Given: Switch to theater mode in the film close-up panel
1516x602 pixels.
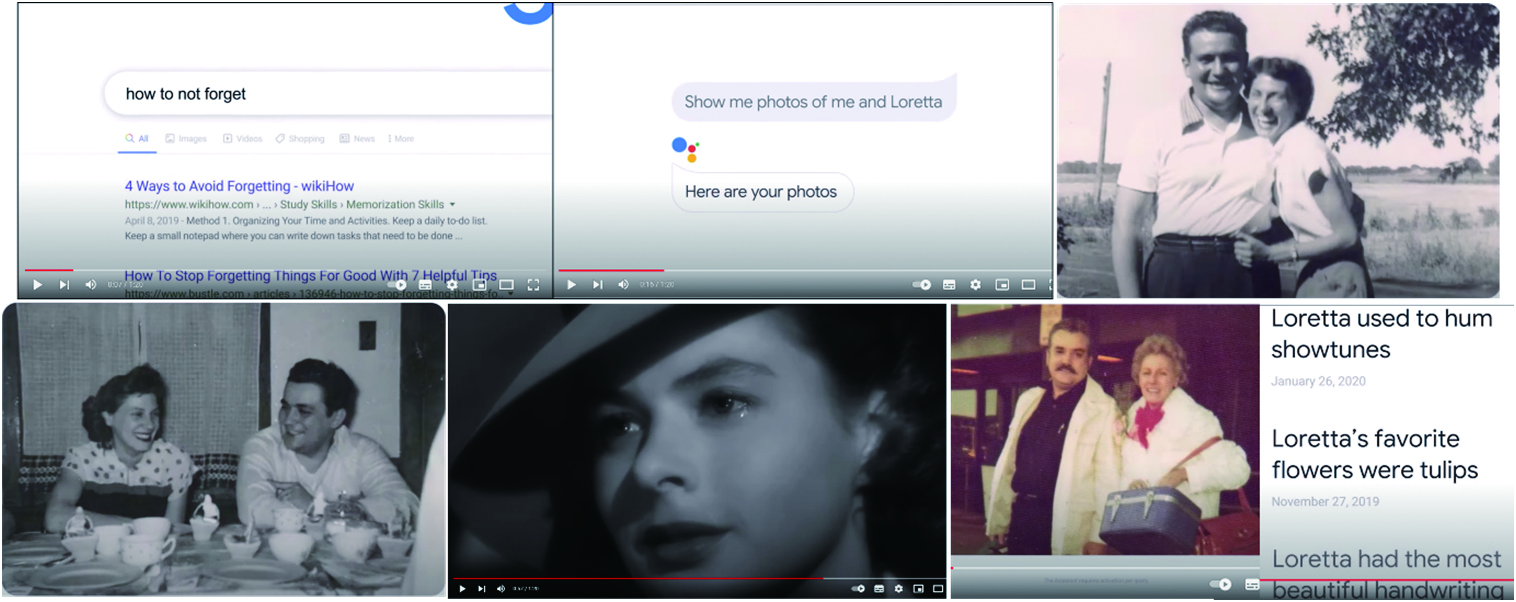Looking at the screenshot, I should tap(938, 588).
